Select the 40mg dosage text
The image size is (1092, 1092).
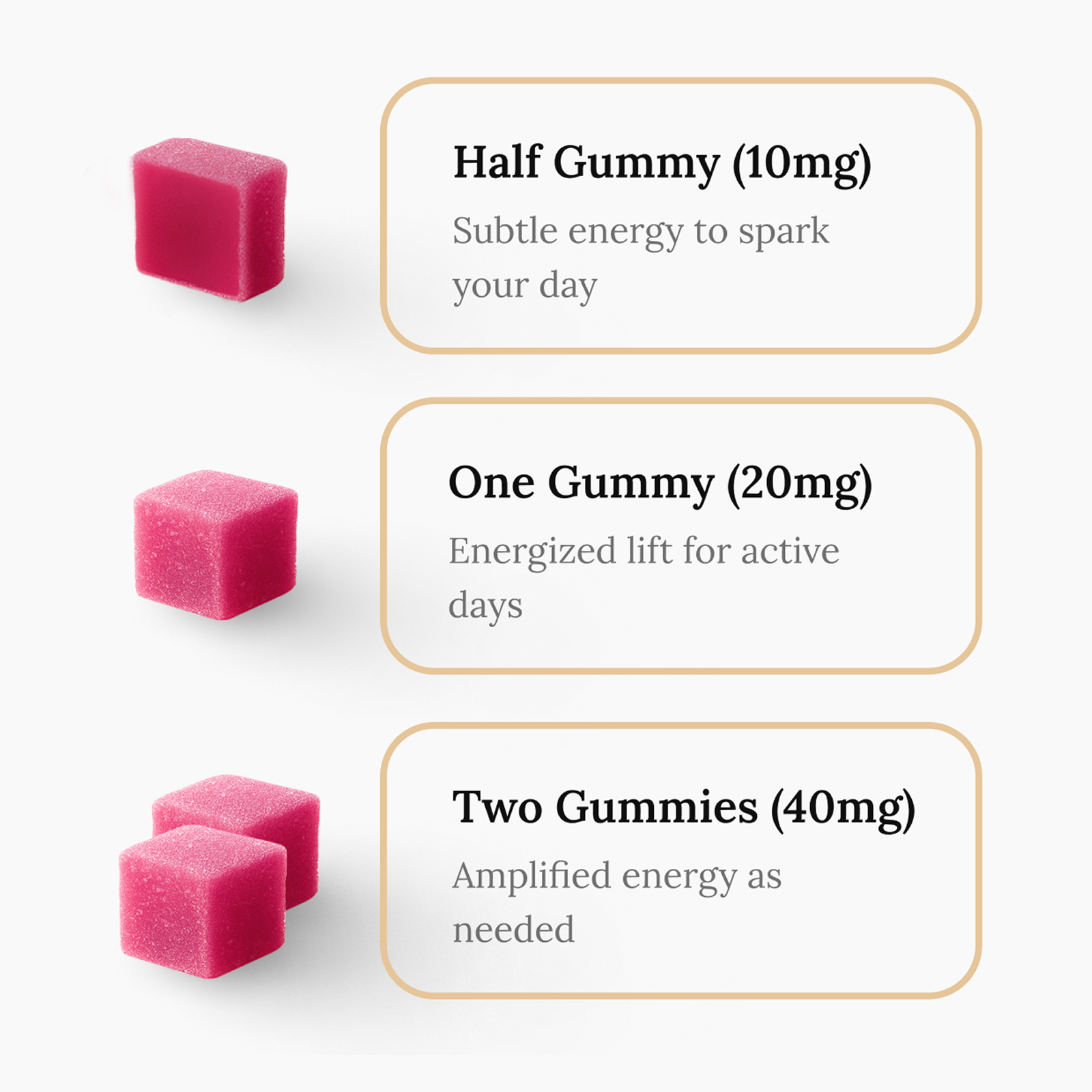(x=844, y=808)
